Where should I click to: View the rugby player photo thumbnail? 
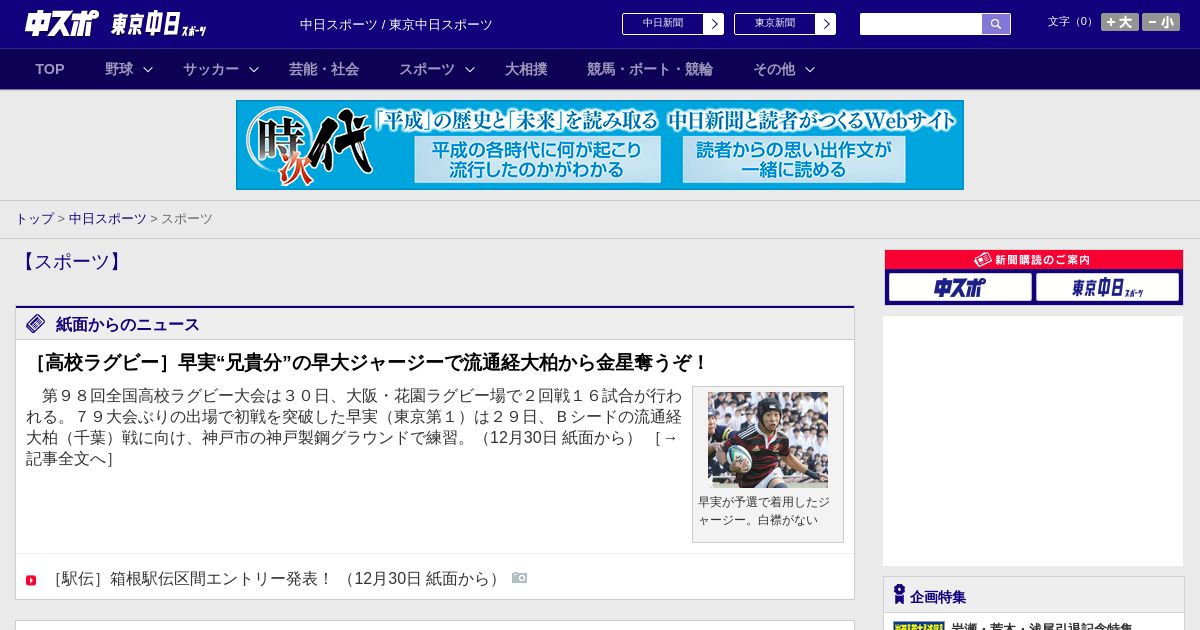pos(768,440)
